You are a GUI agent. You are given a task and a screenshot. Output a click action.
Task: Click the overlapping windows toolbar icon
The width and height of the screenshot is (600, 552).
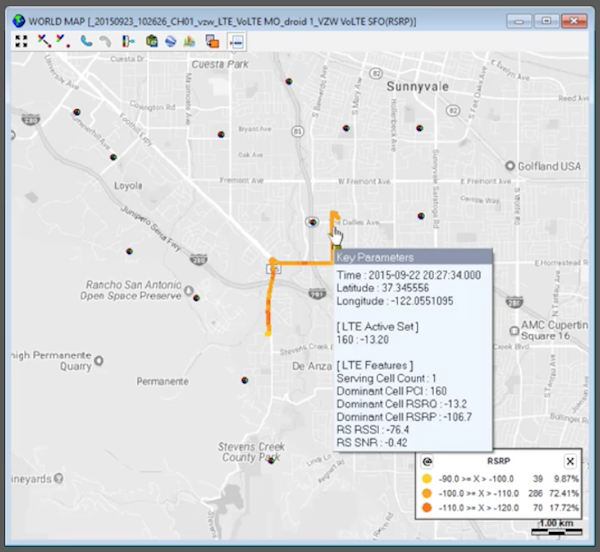tap(212, 41)
